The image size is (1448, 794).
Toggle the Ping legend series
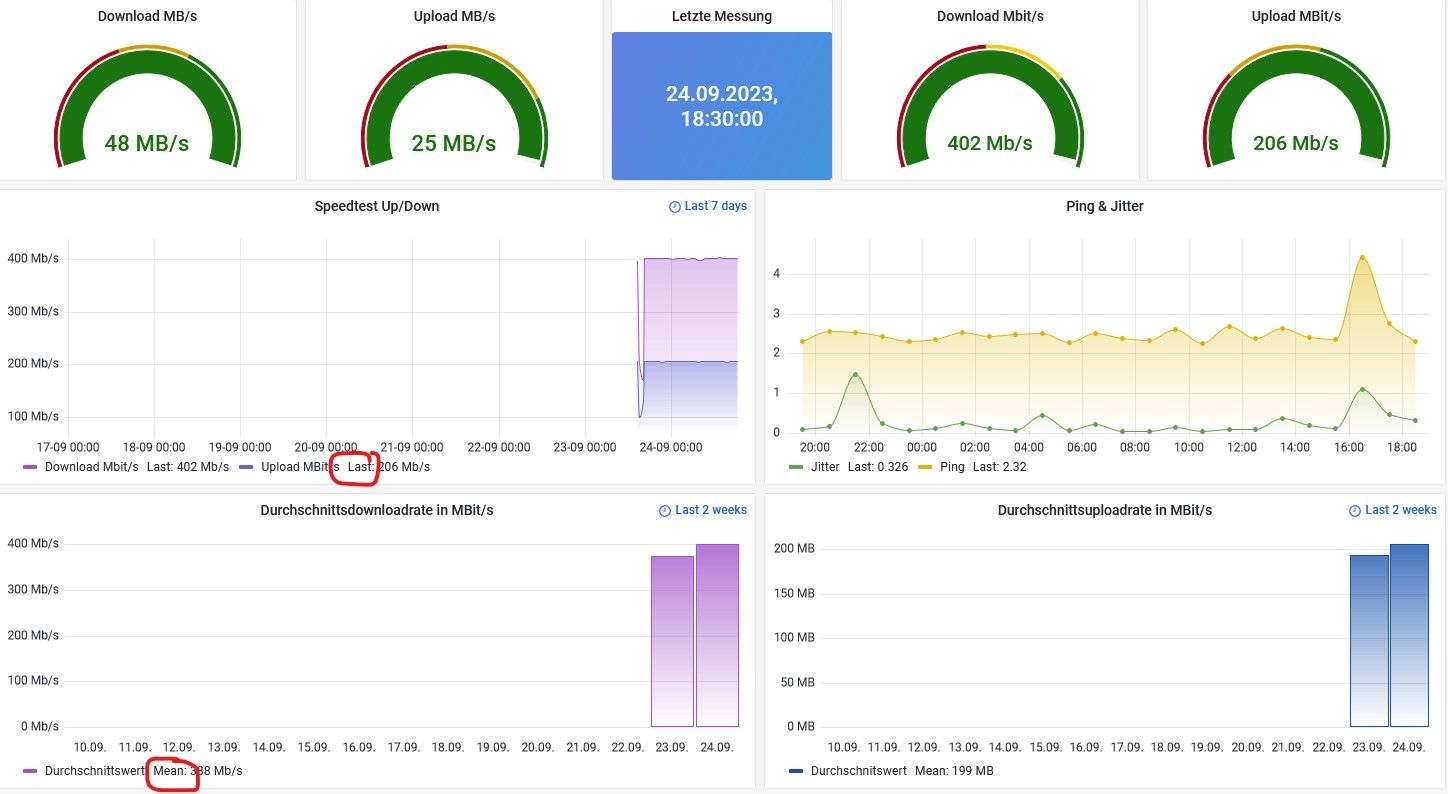pos(950,467)
